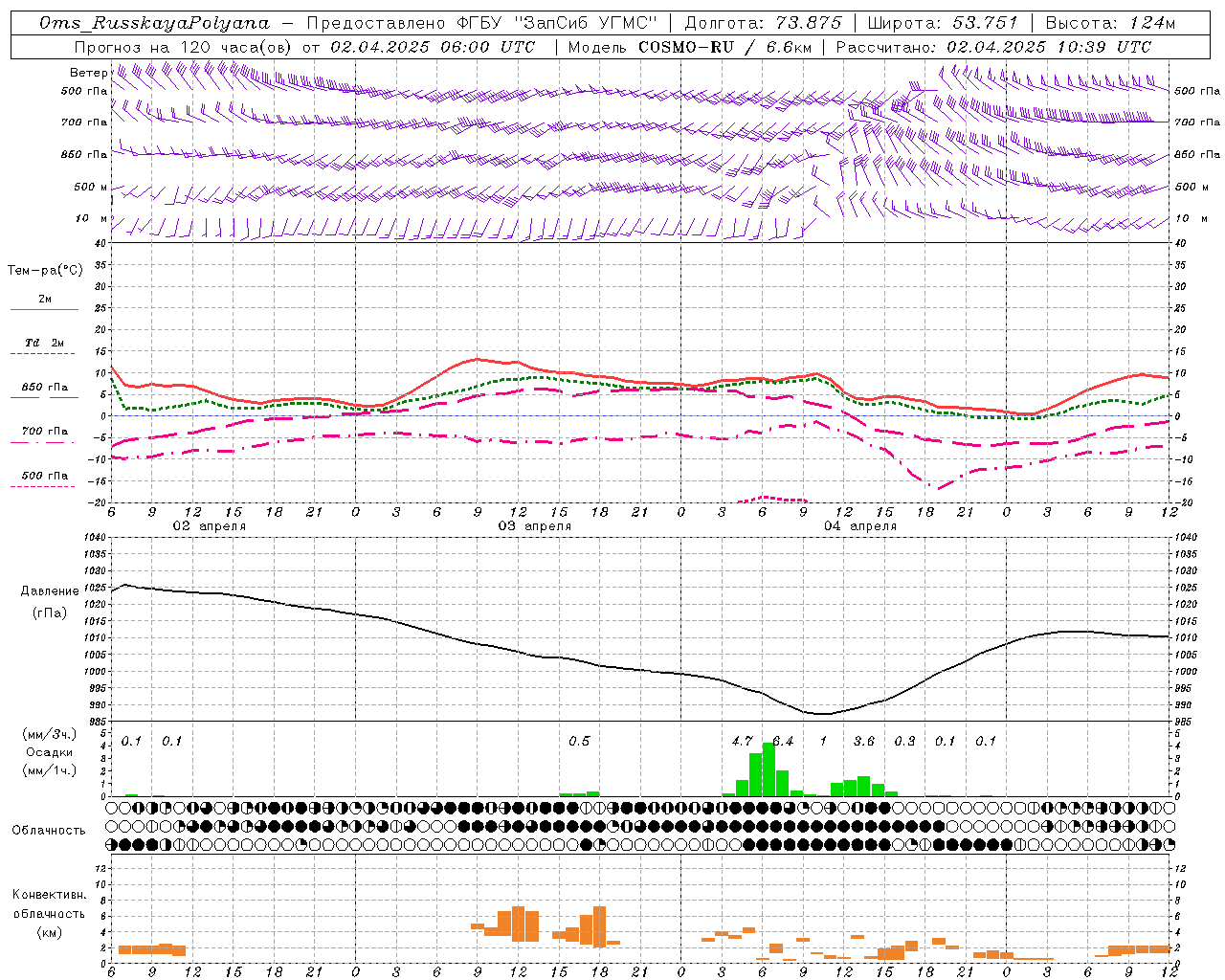Click the 'Ветер' wind panel label
Screen dimensions: 1225x980
[88, 73]
